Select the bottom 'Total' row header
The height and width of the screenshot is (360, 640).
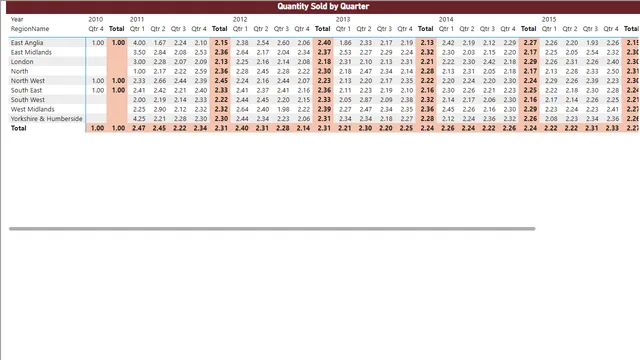[x=18, y=128]
